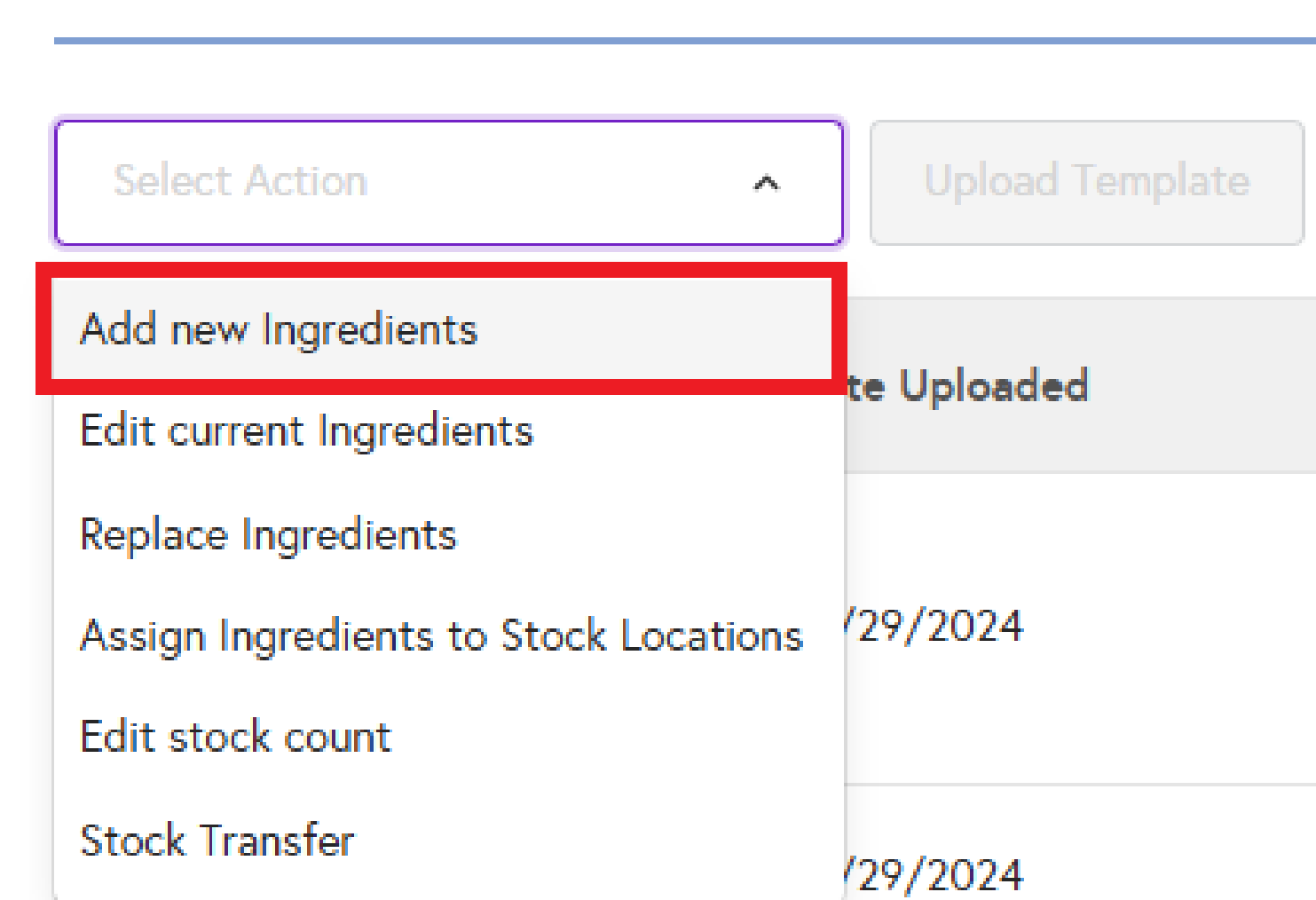Select Edit current Ingredients
The width and height of the screenshot is (1316, 900).
[306, 431]
